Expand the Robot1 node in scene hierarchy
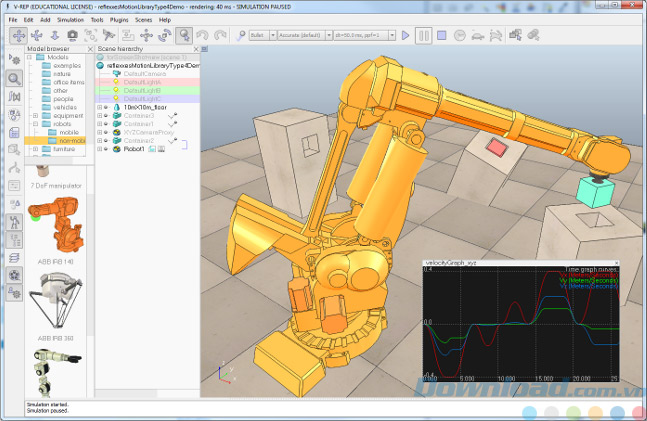Image resolution: width=647 pixels, height=421 pixels. click(x=100, y=150)
